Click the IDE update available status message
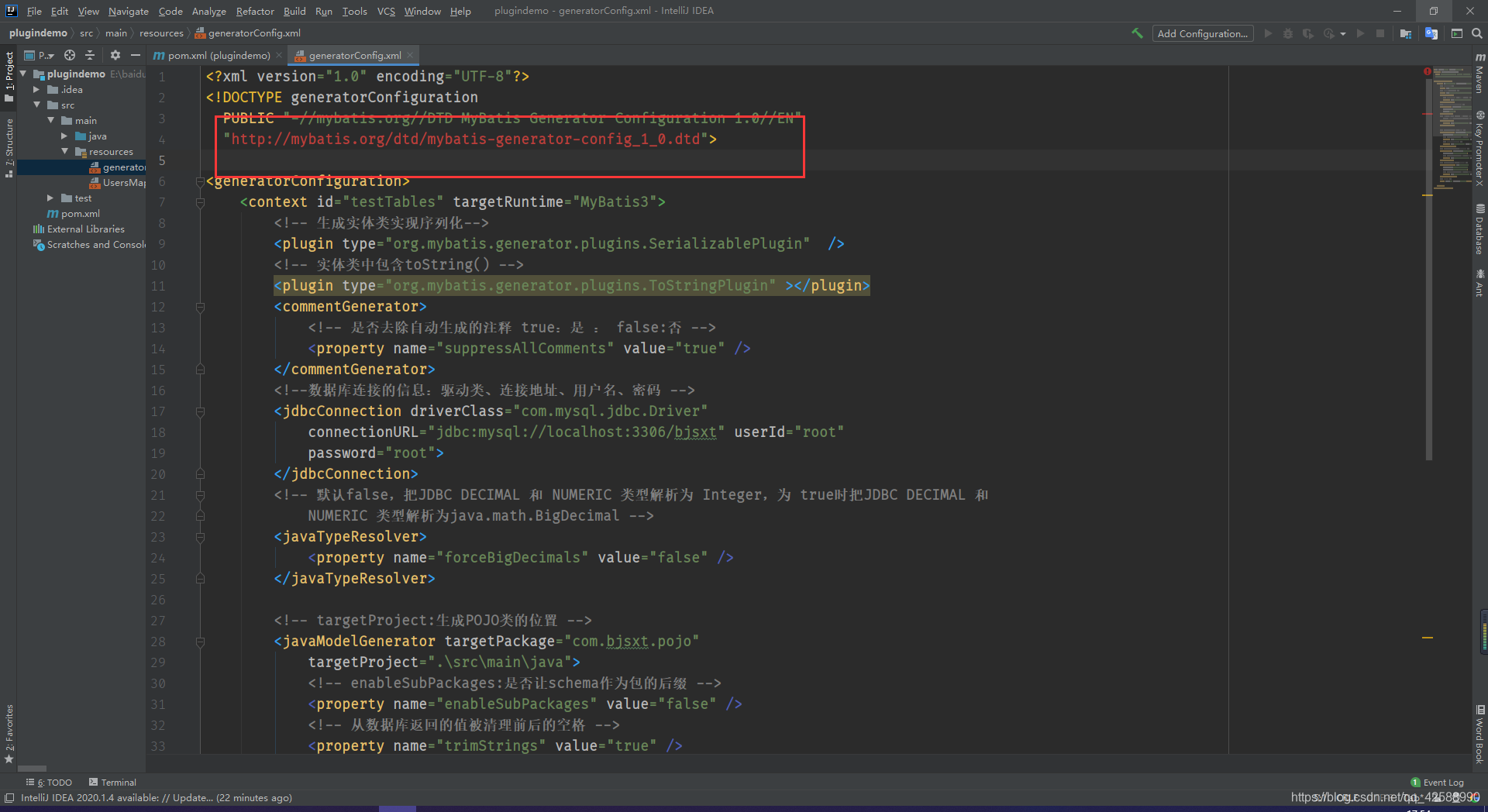The image size is (1488, 812). (157, 798)
